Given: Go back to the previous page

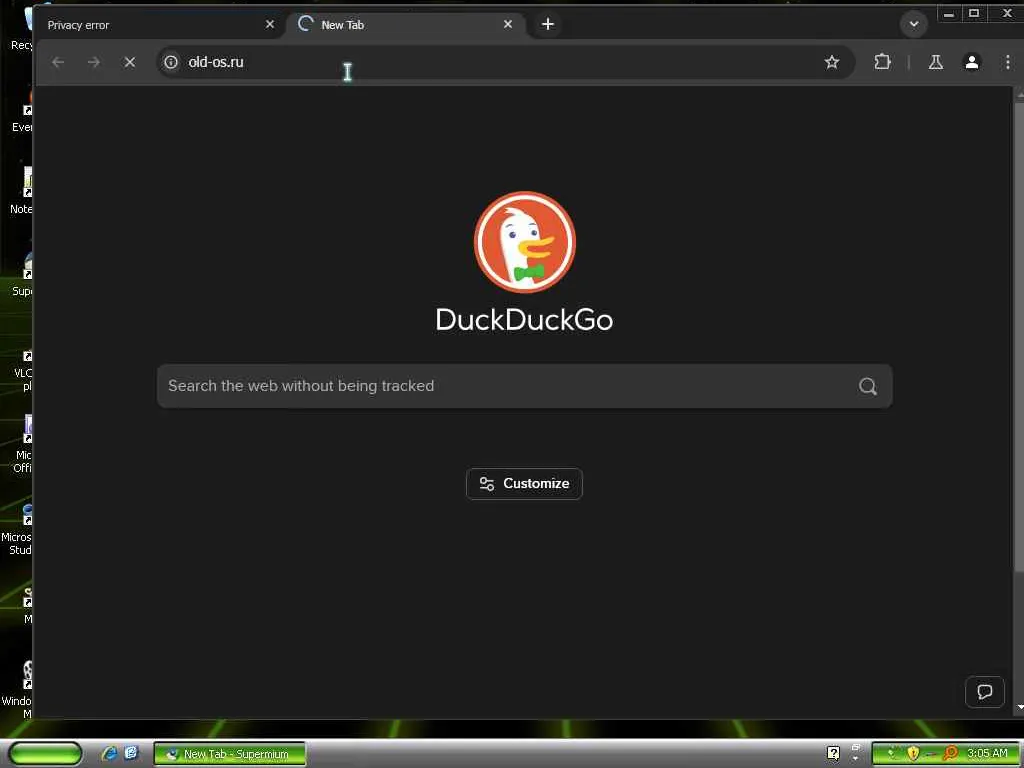Looking at the screenshot, I should point(58,62).
